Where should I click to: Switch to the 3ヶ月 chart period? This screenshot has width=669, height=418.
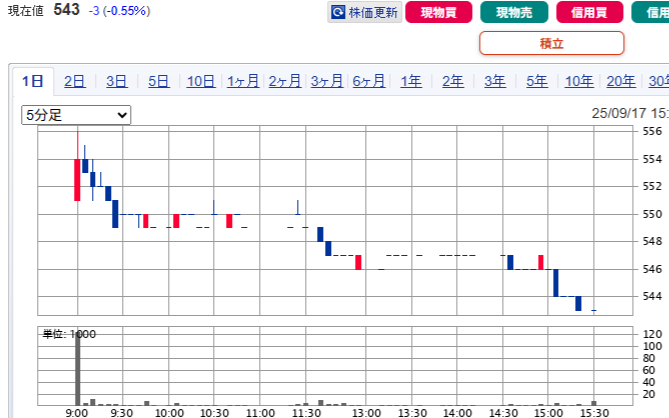327,81
